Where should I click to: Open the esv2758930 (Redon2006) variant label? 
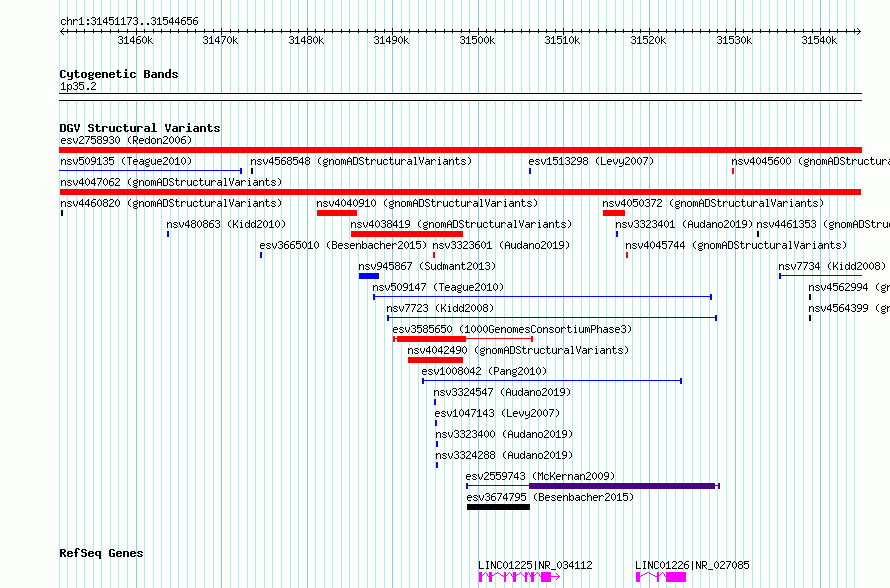click(126, 140)
